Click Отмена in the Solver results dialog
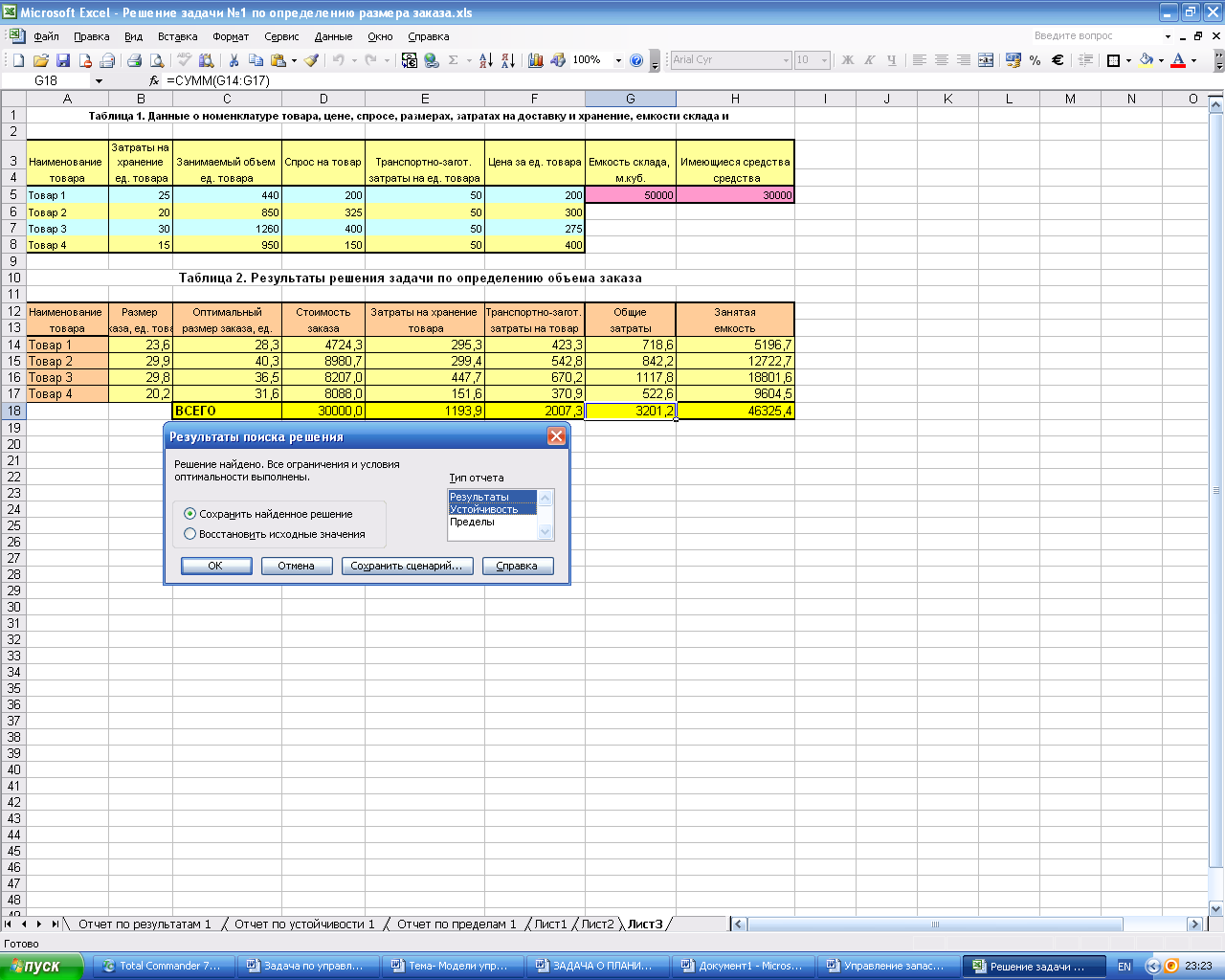Image resolution: width=1225 pixels, height=980 pixels. tap(297, 566)
